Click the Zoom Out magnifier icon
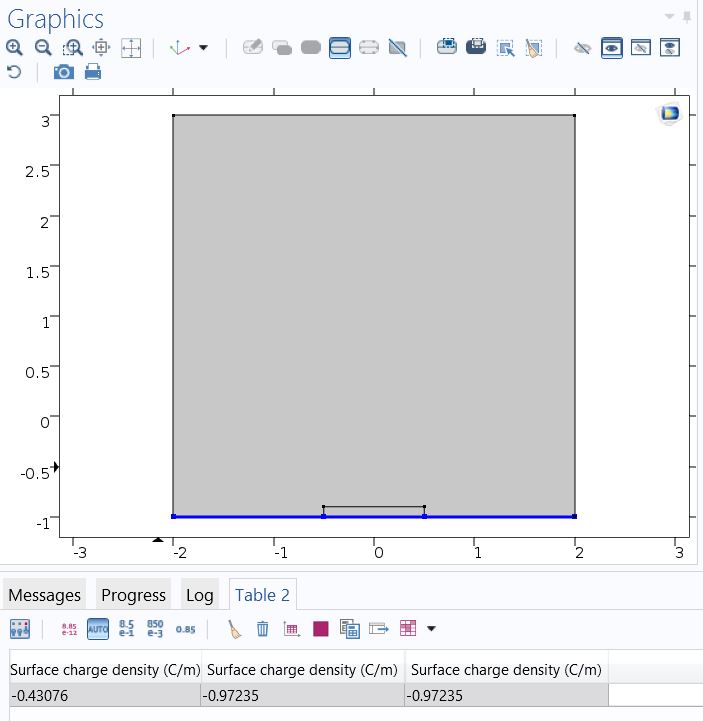703x721 pixels. point(43,47)
